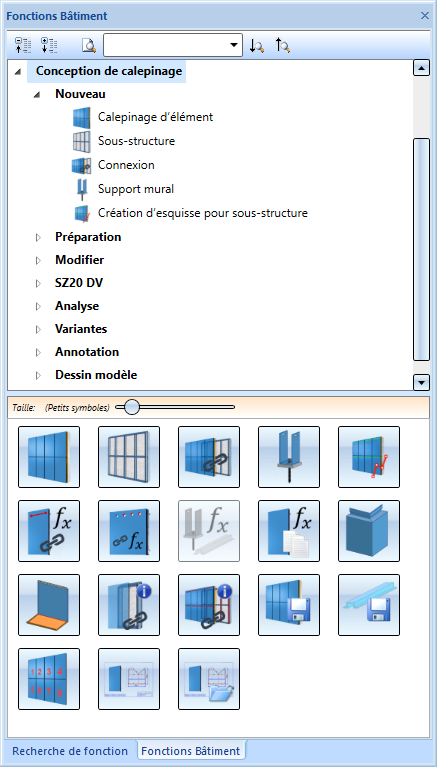Click the substructure chain info icon
Image resolution: width=437 pixels, height=767 pixels.
(129, 605)
